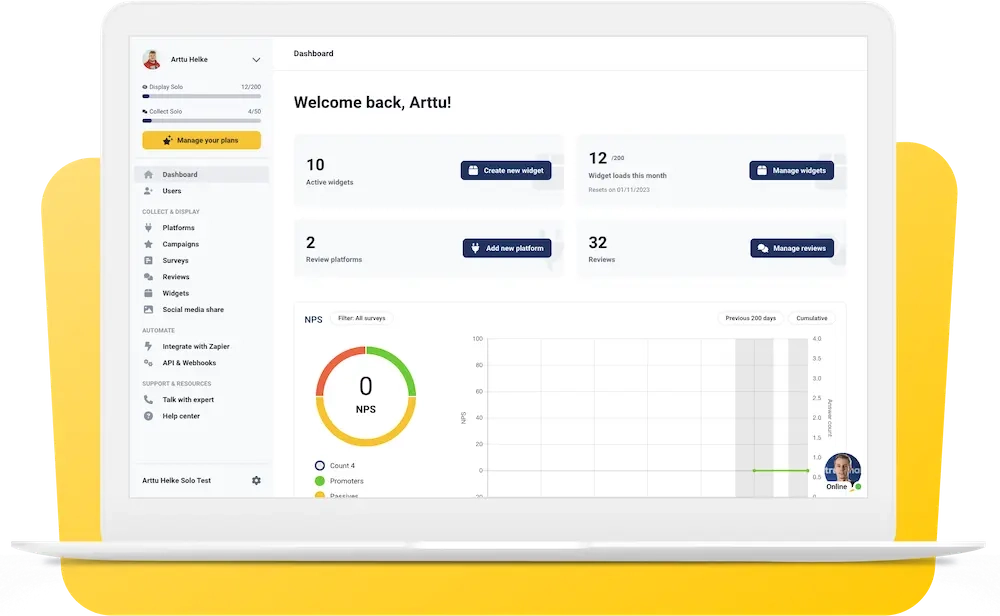Image resolution: width=1000 pixels, height=616 pixels.
Task: Open API & Webhooks menu item
Action: 189,363
